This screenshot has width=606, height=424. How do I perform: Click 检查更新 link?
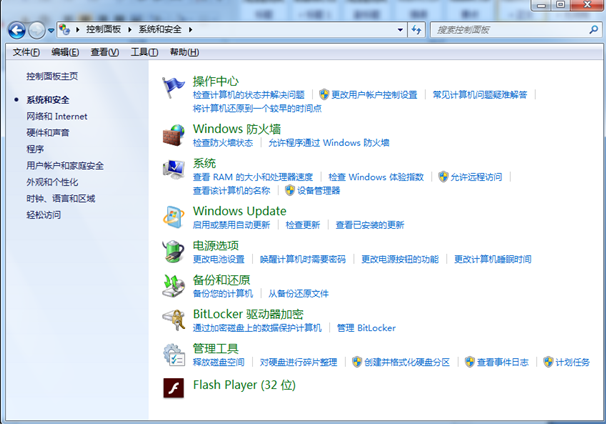tap(303, 225)
